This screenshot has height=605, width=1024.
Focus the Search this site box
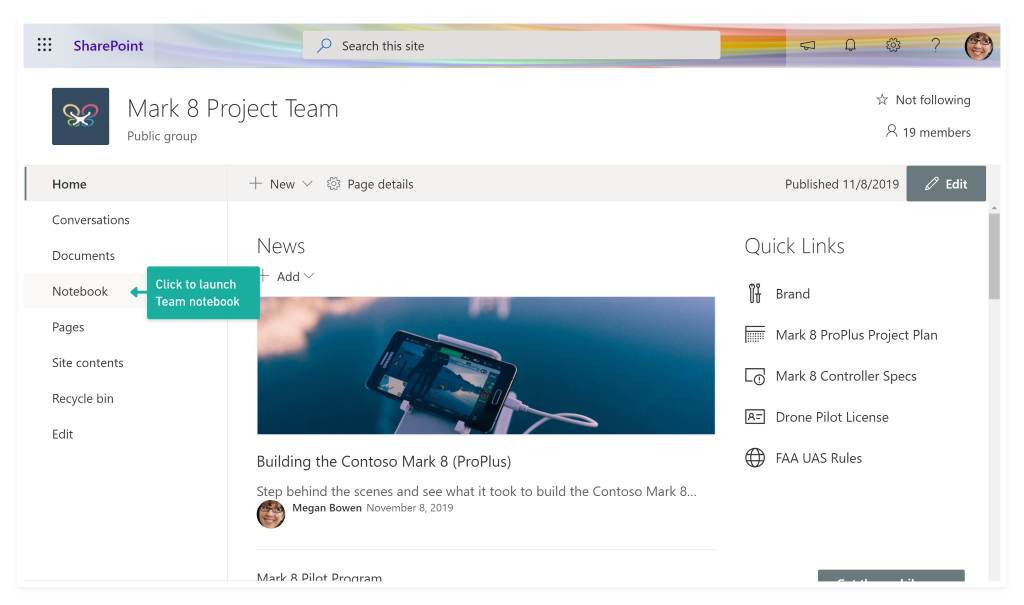pyautogui.click(x=511, y=46)
